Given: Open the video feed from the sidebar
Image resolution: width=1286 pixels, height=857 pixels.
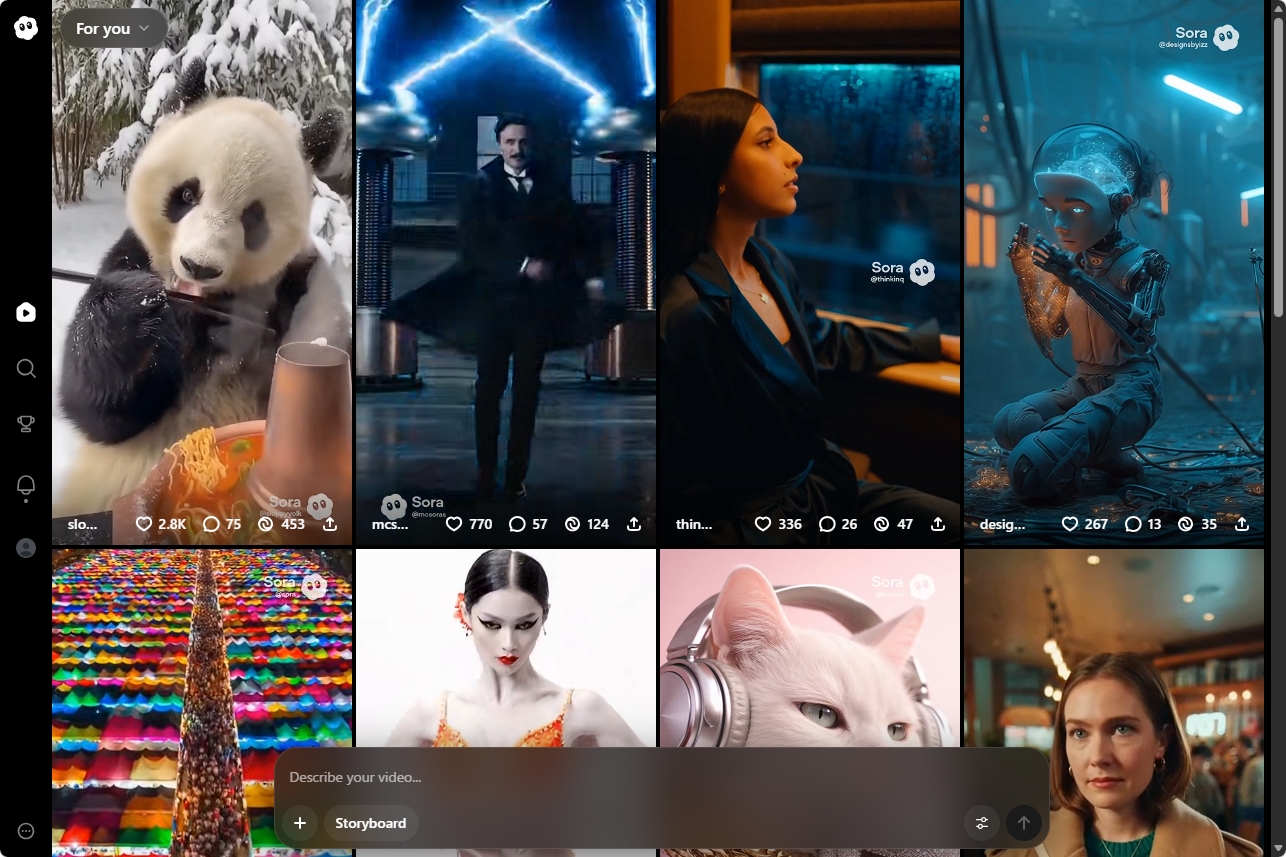Looking at the screenshot, I should pyautogui.click(x=26, y=312).
